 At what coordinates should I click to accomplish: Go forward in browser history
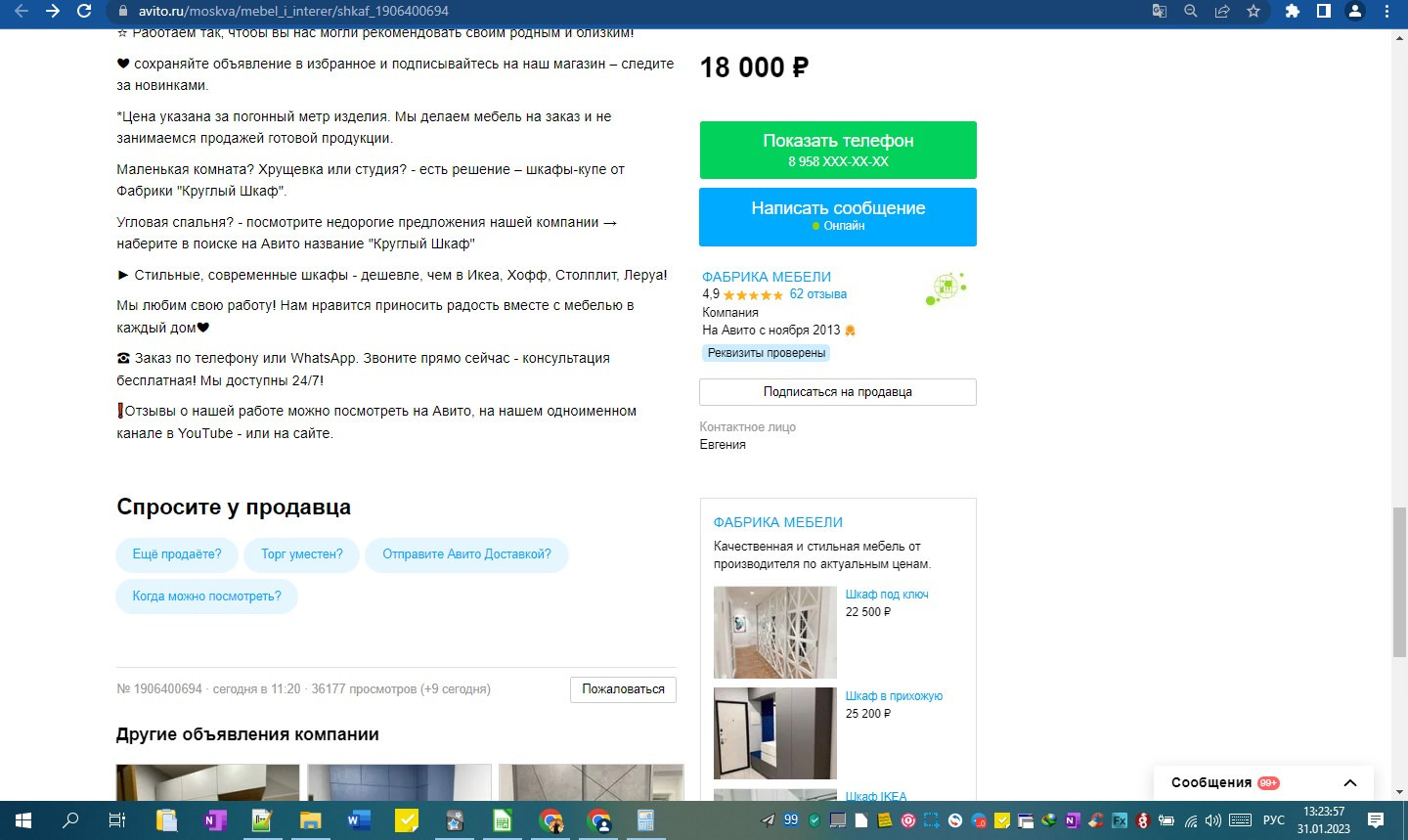tap(53, 11)
